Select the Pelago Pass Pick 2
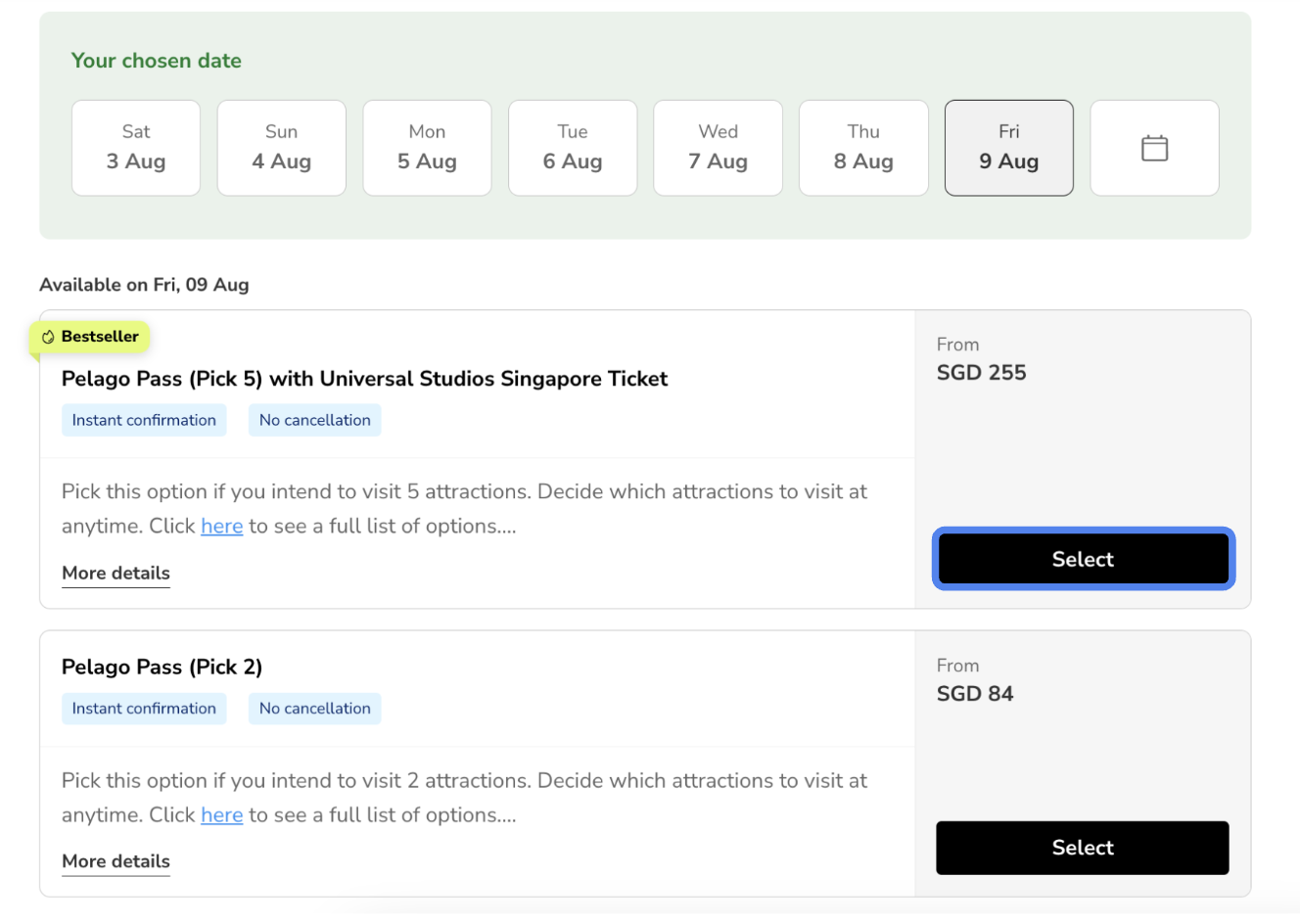Screen dimensions: 1300x924 [1083, 848]
